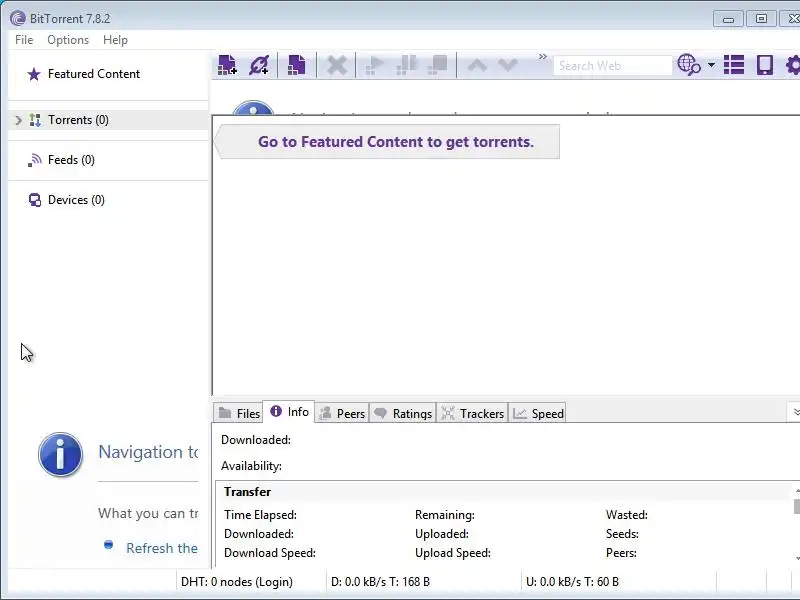Click the Refresh the link
This screenshot has height=600, width=800.
click(162, 548)
